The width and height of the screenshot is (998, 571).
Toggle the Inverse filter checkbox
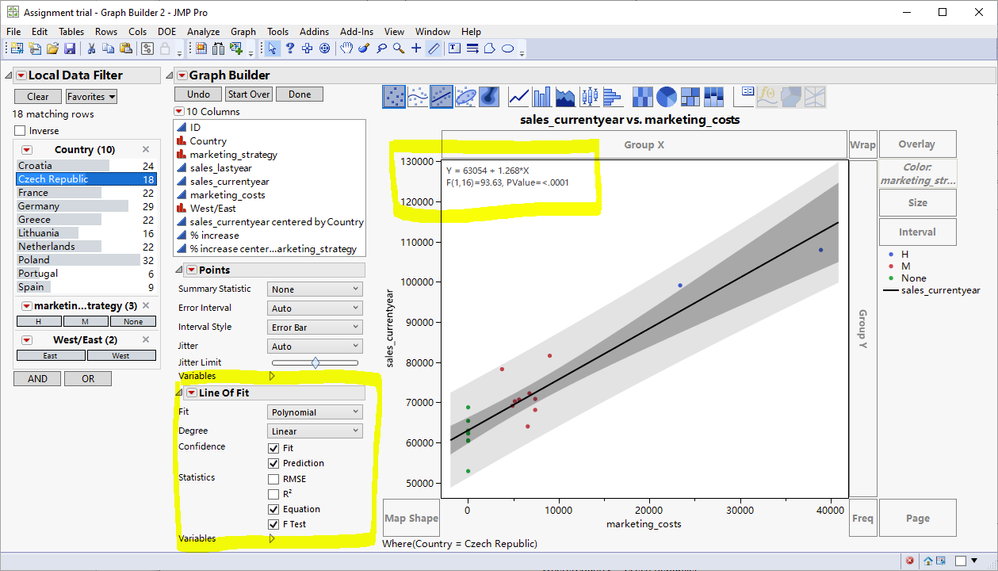pos(20,131)
